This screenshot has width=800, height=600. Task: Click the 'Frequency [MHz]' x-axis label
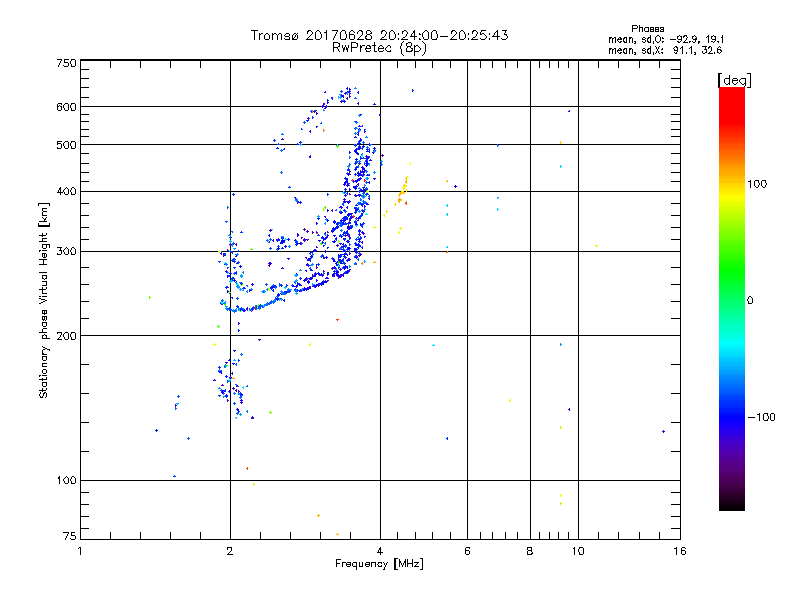pyautogui.click(x=379, y=564)
